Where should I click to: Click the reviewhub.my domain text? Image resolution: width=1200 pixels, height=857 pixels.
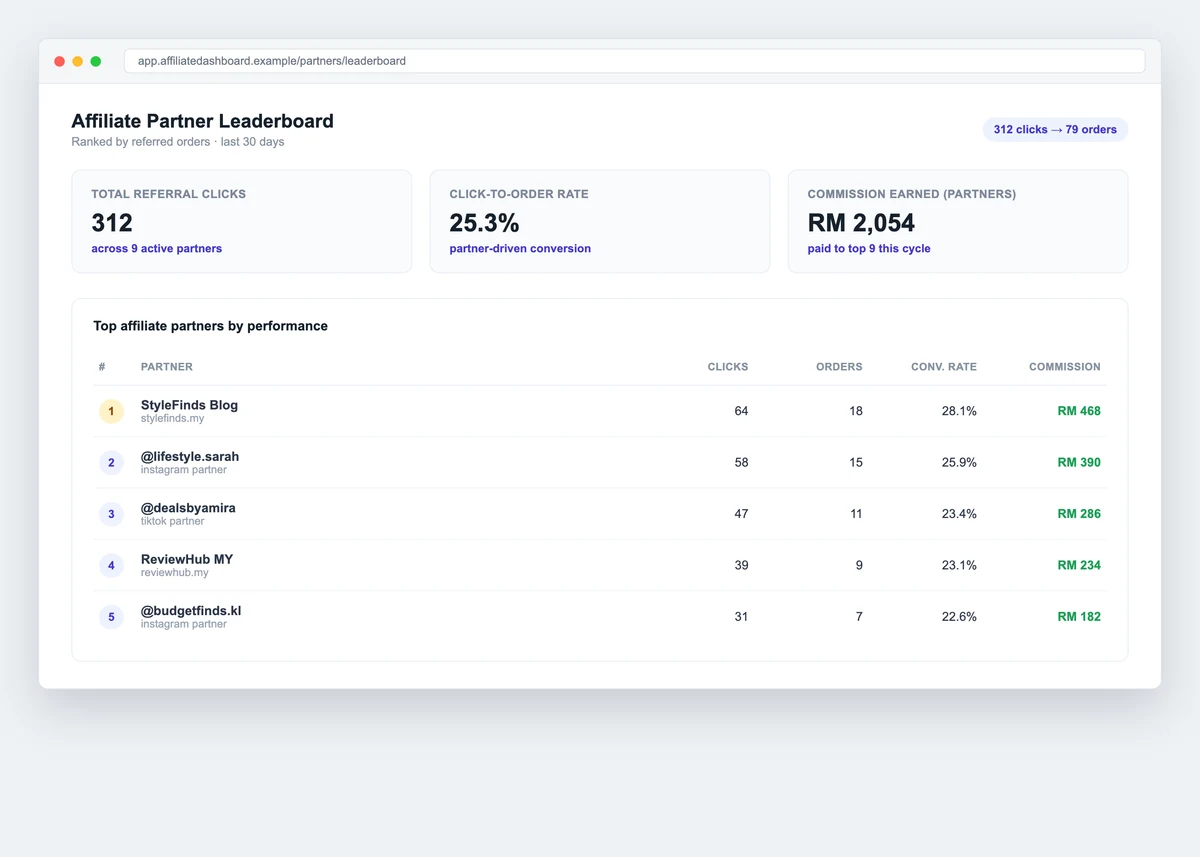175,573
